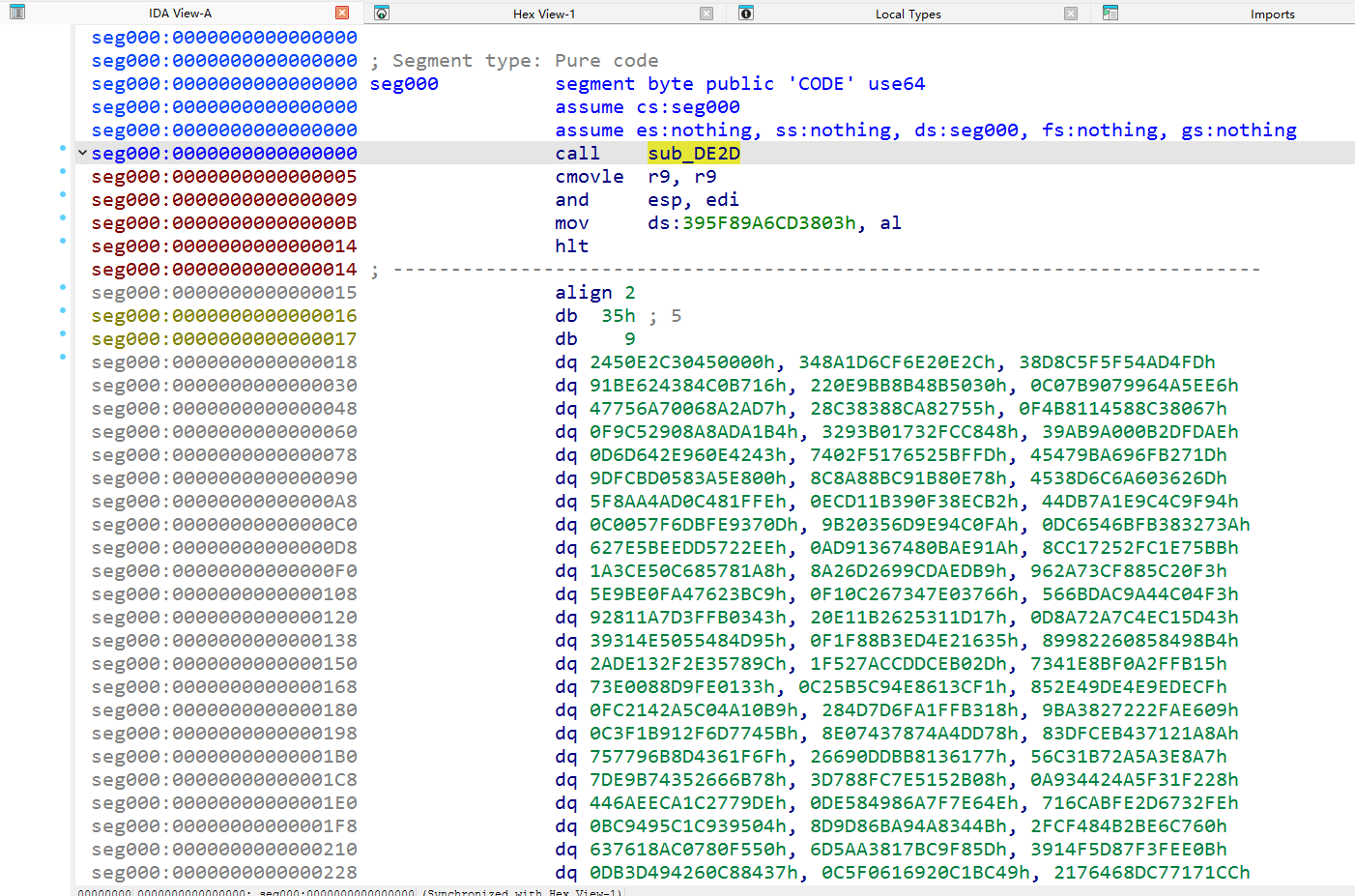Click the align 2 directive

595,292
